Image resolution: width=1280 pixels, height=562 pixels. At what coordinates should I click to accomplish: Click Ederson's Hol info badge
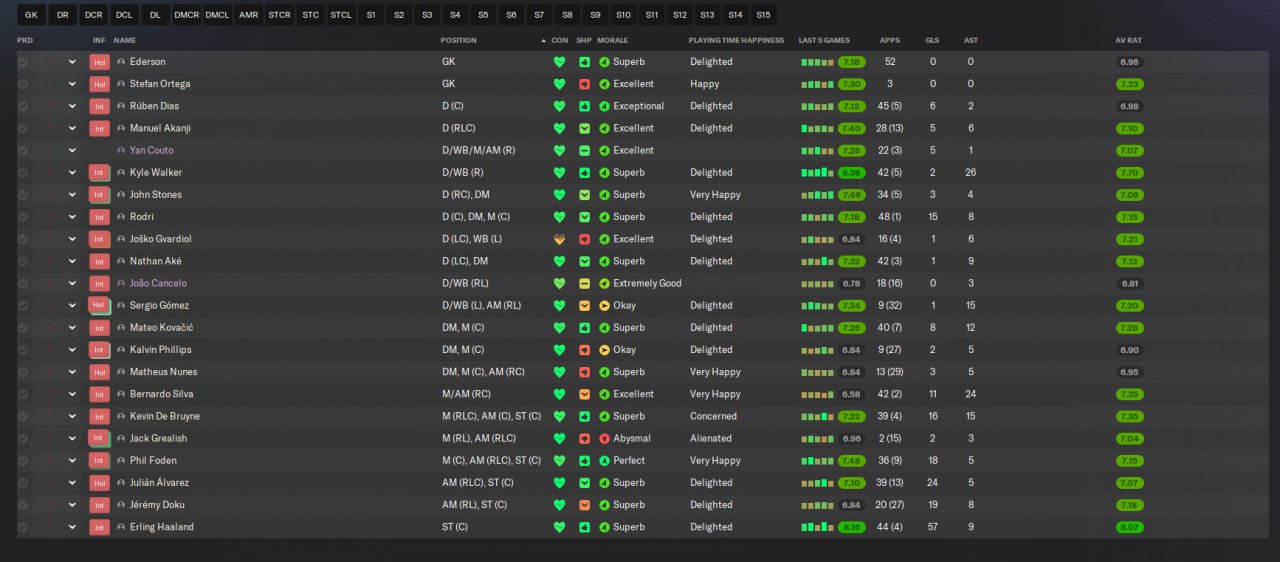point(99,62)
